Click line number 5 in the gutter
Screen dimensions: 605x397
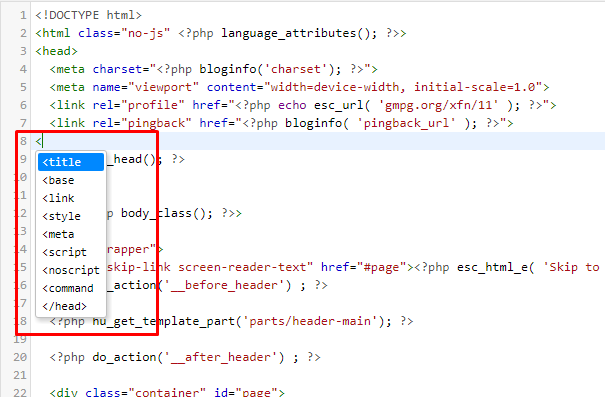click(23, 87)
